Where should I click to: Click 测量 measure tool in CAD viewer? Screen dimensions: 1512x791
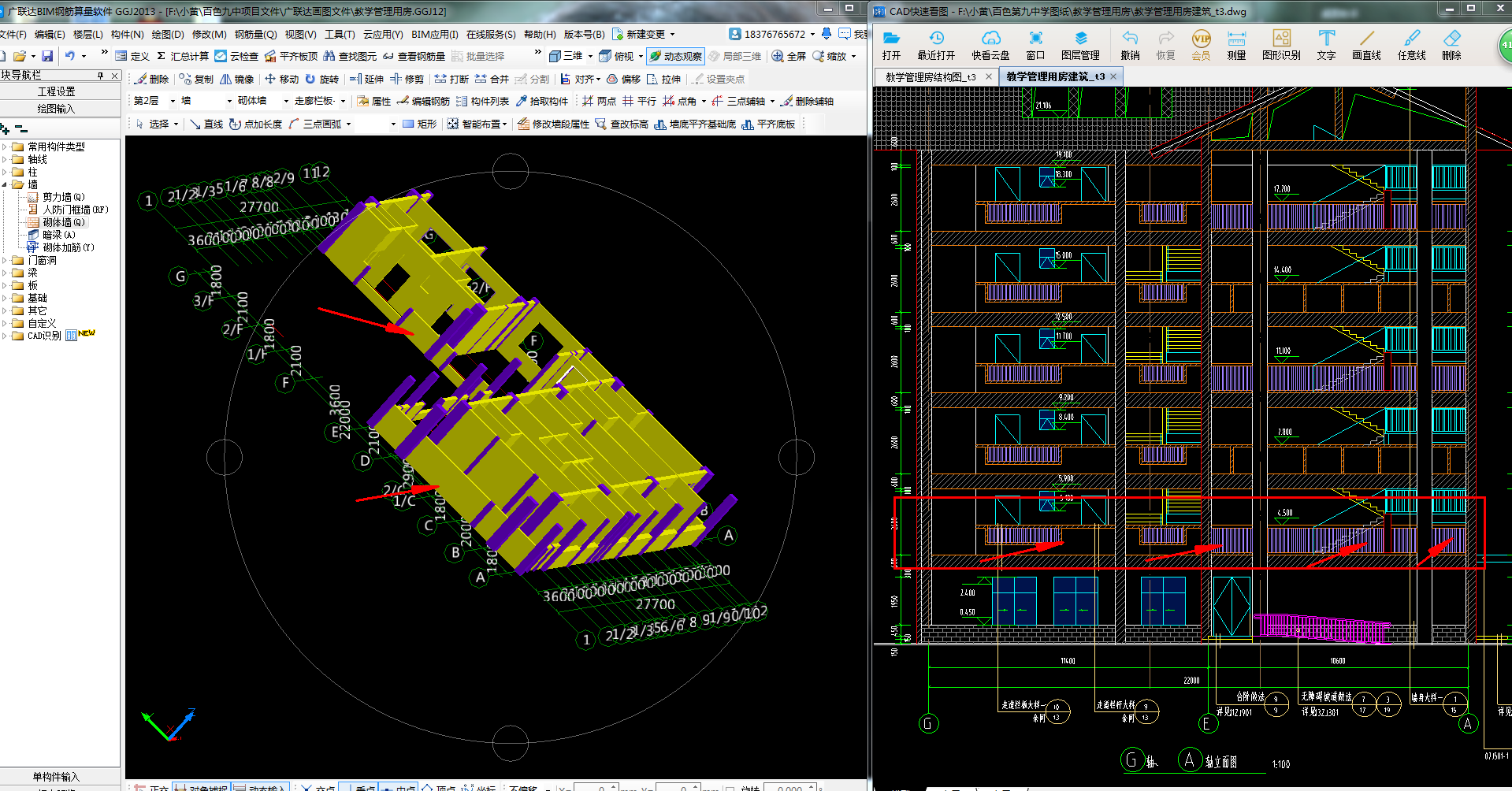[x=1236, y=45]
